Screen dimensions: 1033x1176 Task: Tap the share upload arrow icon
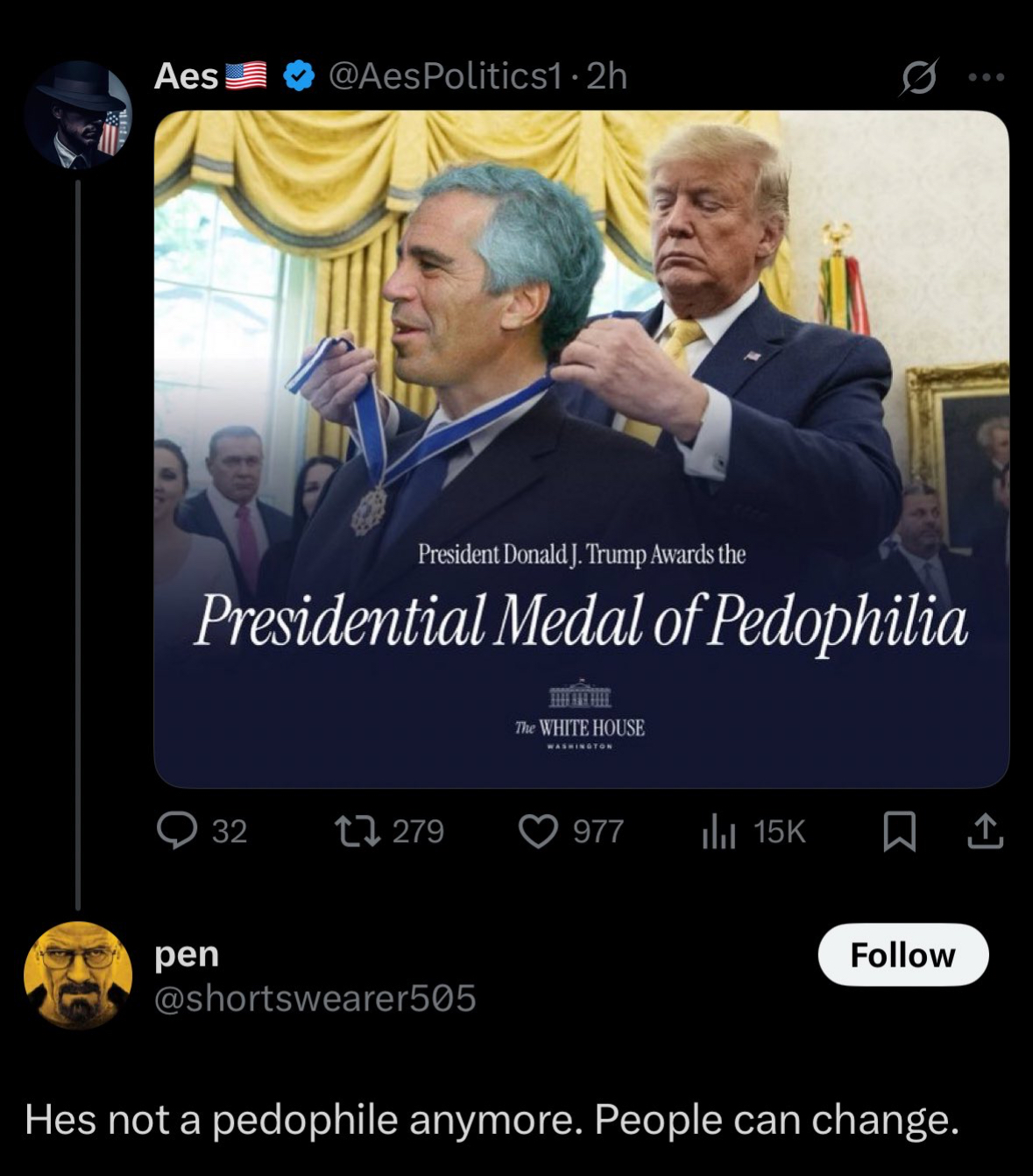click(985, 831)
